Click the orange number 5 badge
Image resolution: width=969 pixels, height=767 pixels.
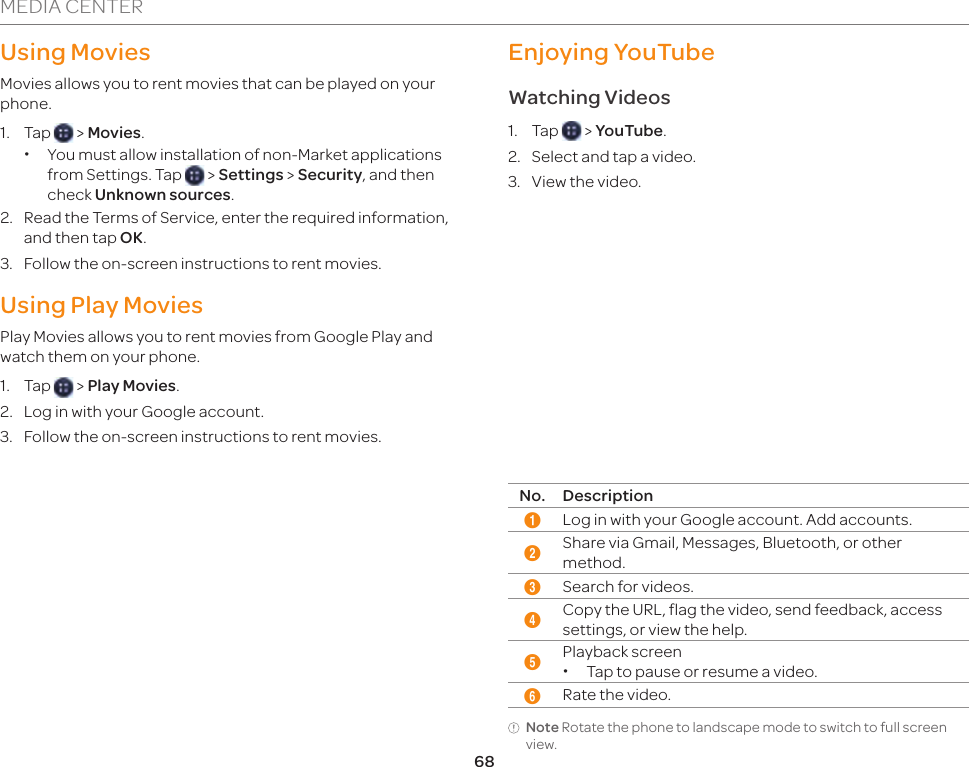531,662
